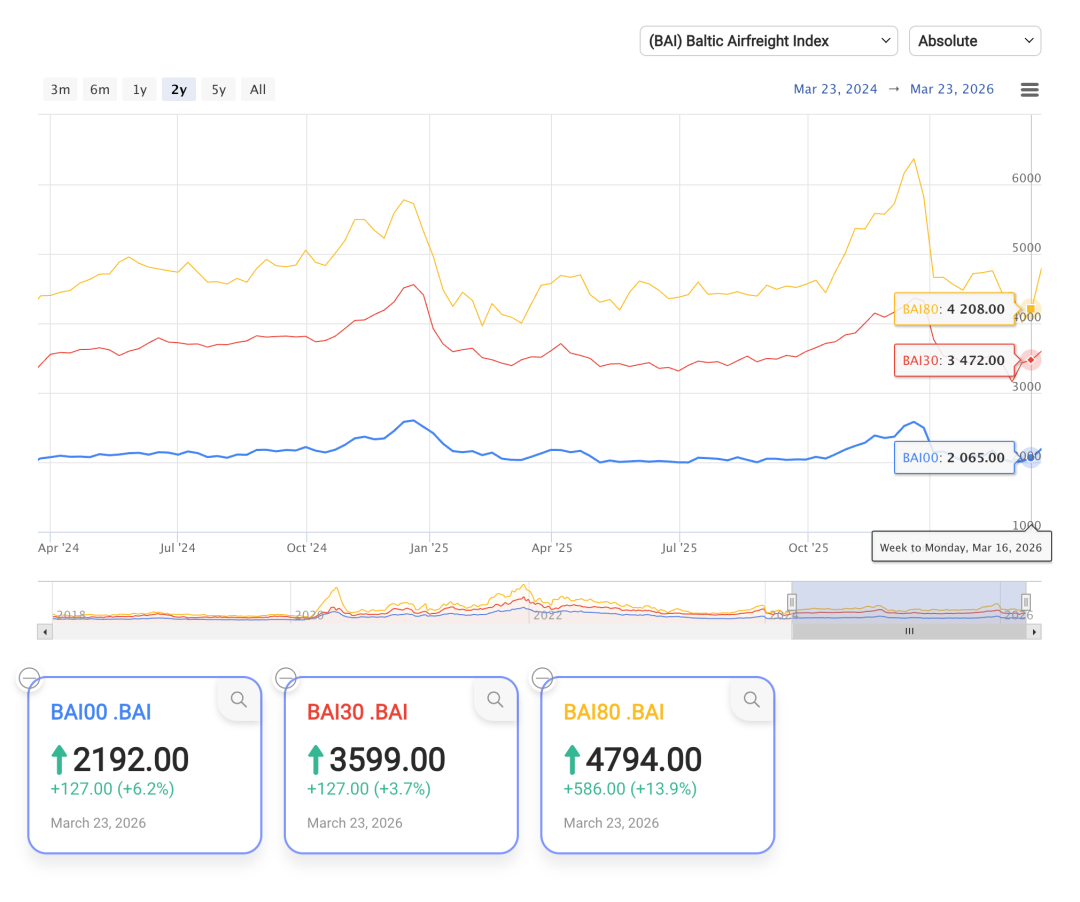
Task: Show All available data range
Action: [258, 90]
